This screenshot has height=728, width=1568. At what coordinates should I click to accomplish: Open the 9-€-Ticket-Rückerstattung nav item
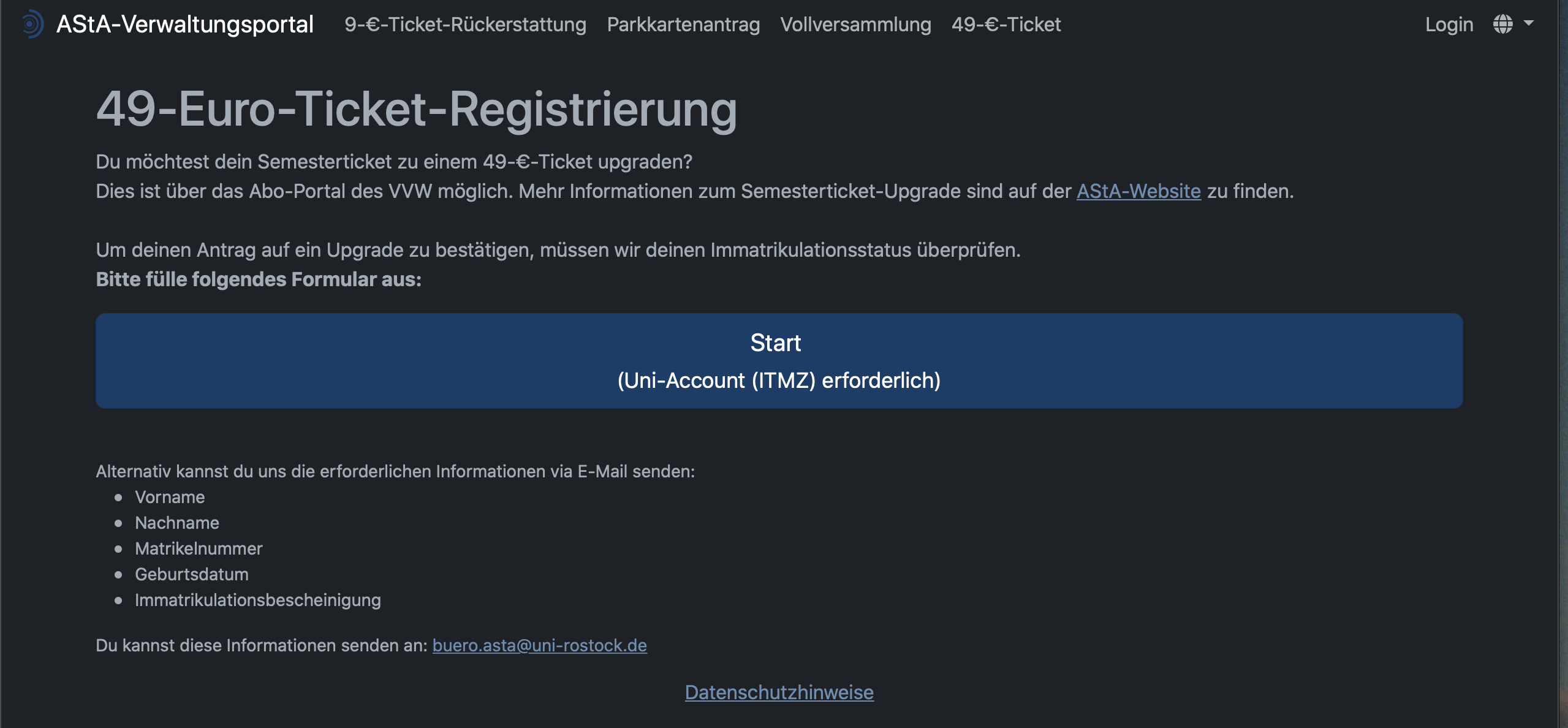coord(465,24)
